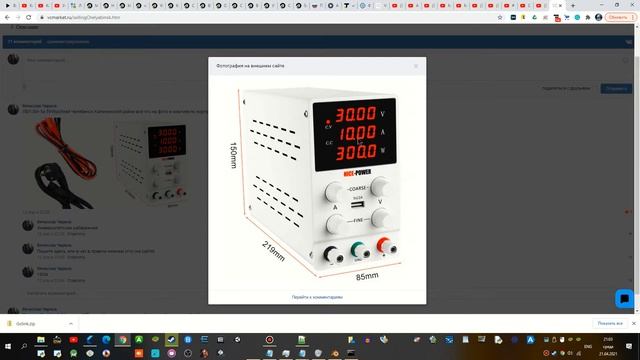Open Microsoft Edge from the taskbar
This screenshot has height=360, width=640.
pyautogui.click(x=107, y=340)
